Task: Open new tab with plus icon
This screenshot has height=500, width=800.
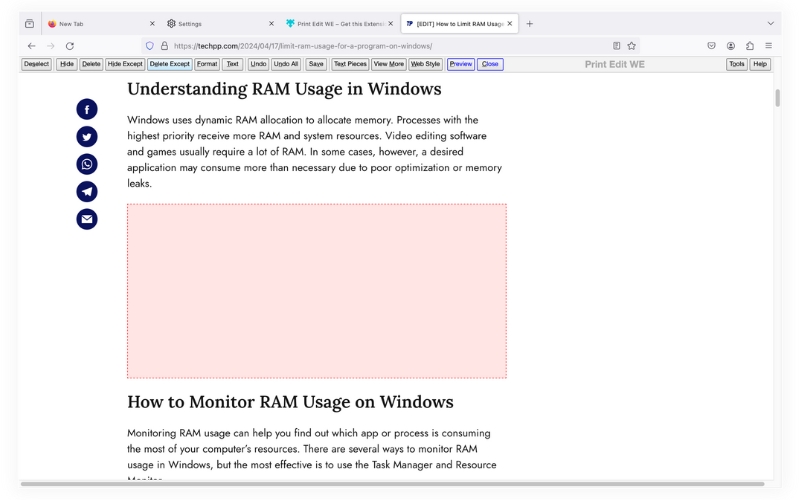Action: click(530, 24)
